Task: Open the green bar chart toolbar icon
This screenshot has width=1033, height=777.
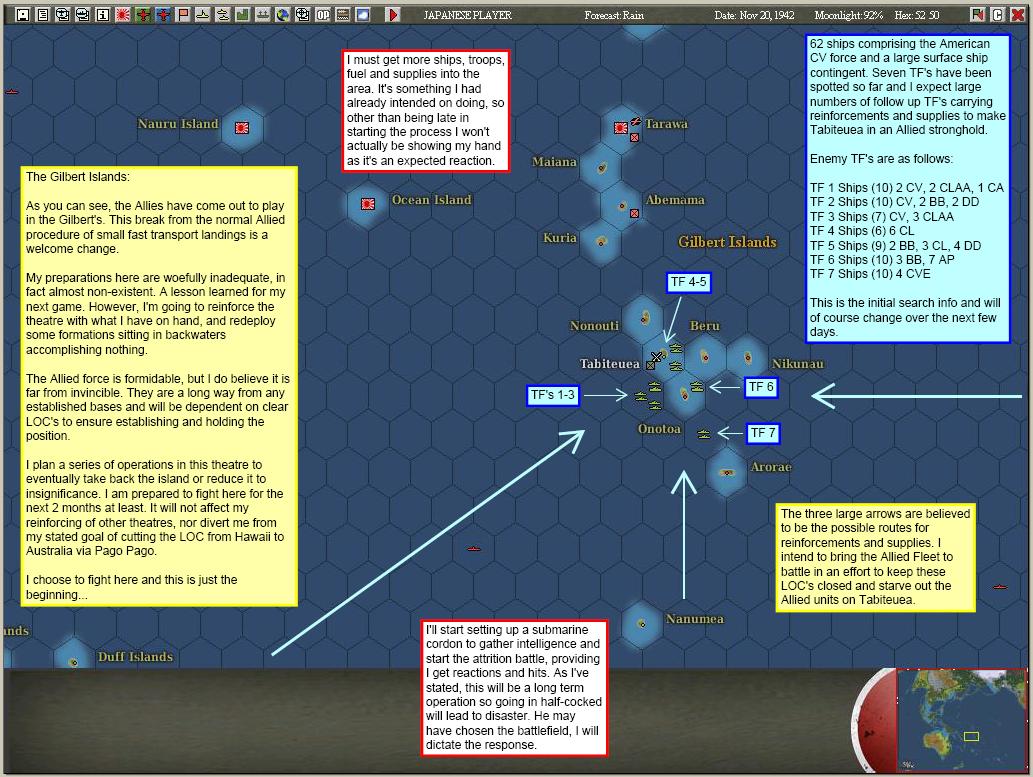Action: pos(242,14)
